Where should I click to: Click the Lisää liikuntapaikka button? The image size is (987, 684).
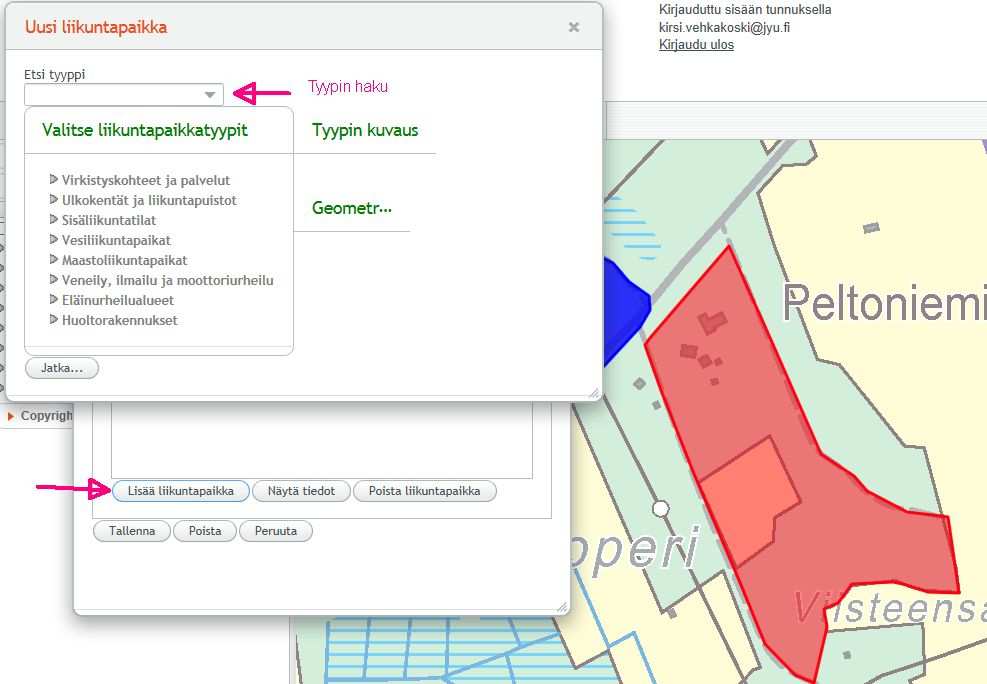click(181, 491)
